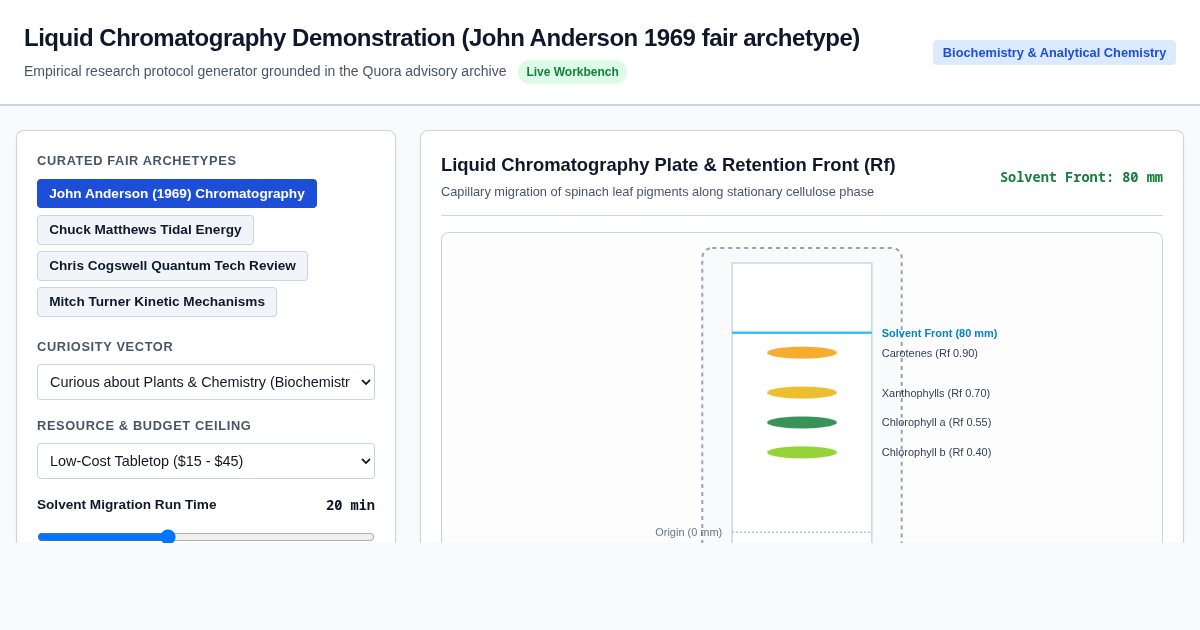The image size is (1200, 630).
Task: Click the capillary migration of spinach subtitle
Action: click(x=657, y=192)
